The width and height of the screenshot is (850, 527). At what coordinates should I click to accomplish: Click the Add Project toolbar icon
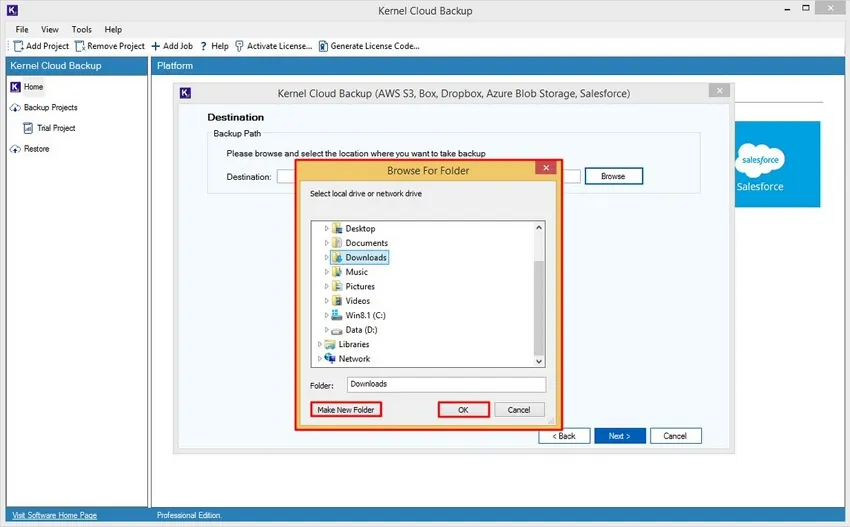pos(18,46)
